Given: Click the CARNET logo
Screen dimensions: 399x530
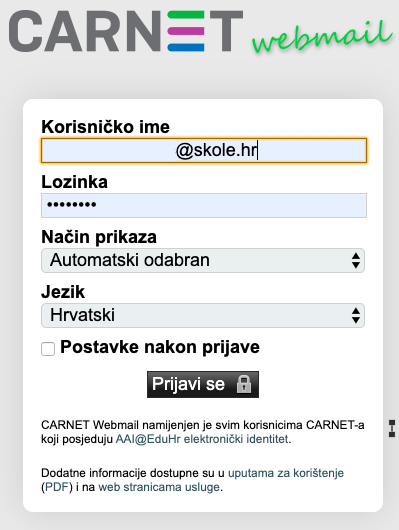Looking at the screenshot, I should (126, 31).
